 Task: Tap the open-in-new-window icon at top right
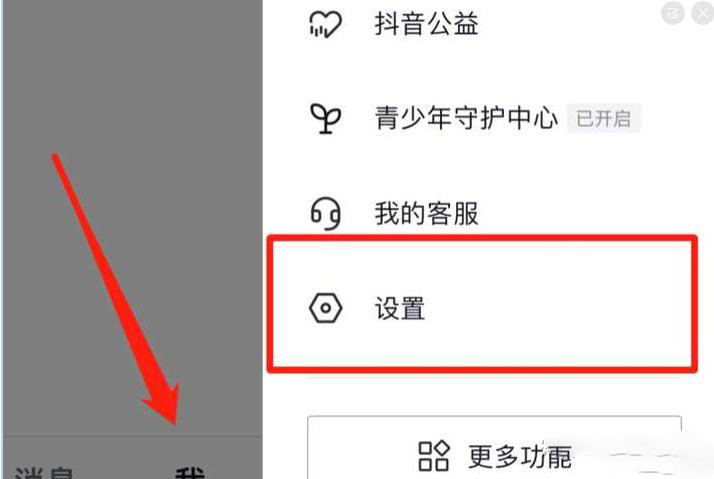[673, 13]
